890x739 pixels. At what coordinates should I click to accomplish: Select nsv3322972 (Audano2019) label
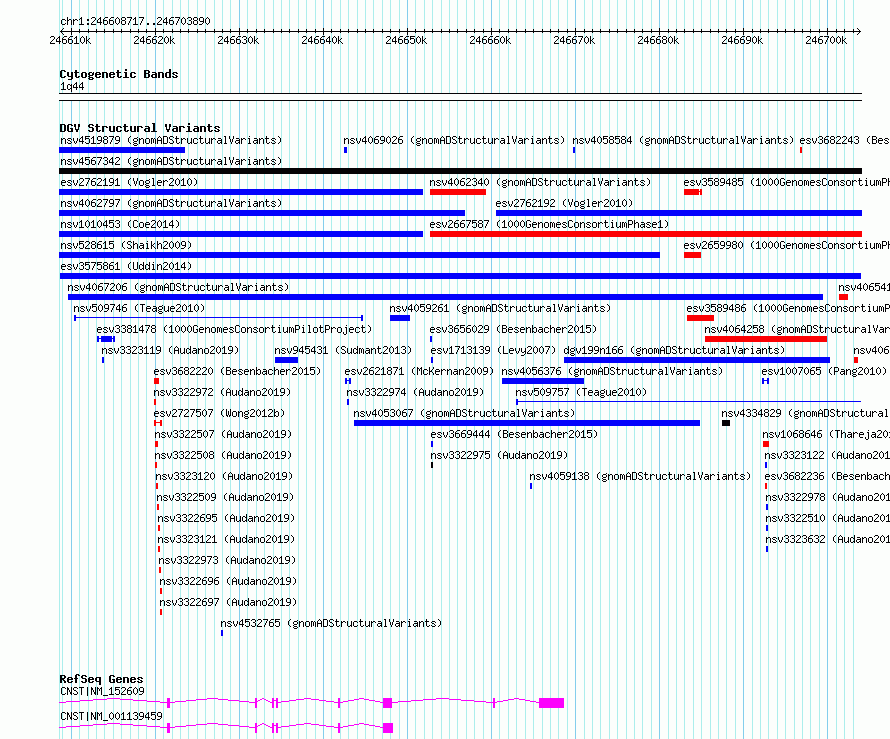coord(222,392)
